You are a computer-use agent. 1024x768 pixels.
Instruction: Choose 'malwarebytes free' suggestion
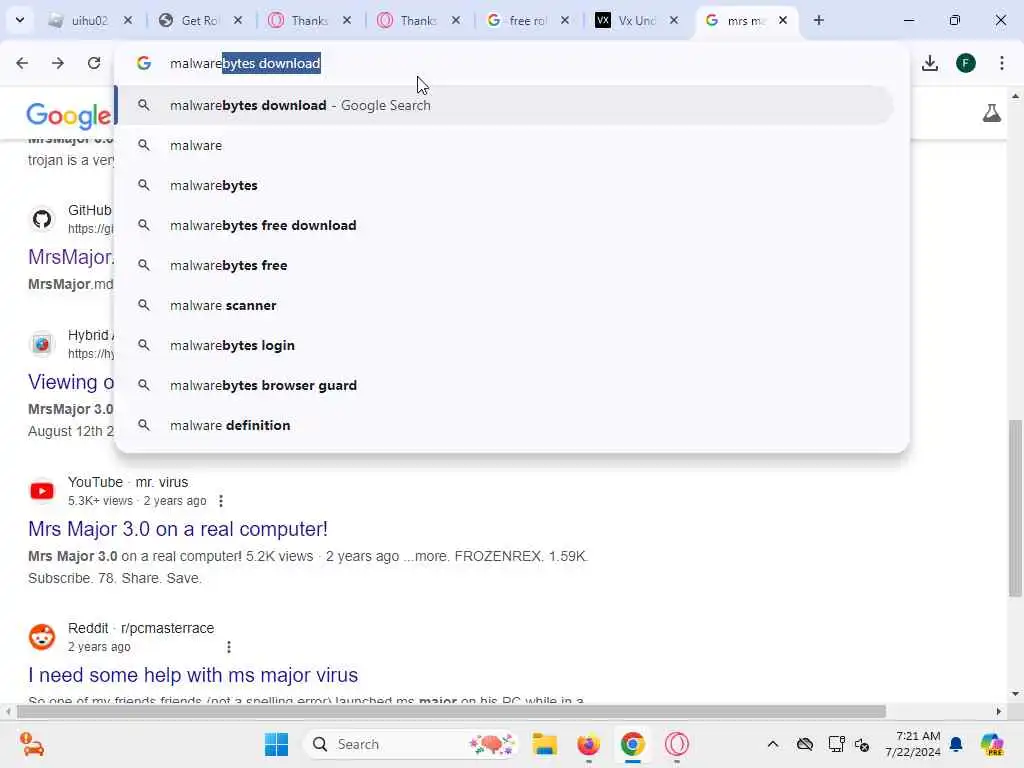[504, 265]
